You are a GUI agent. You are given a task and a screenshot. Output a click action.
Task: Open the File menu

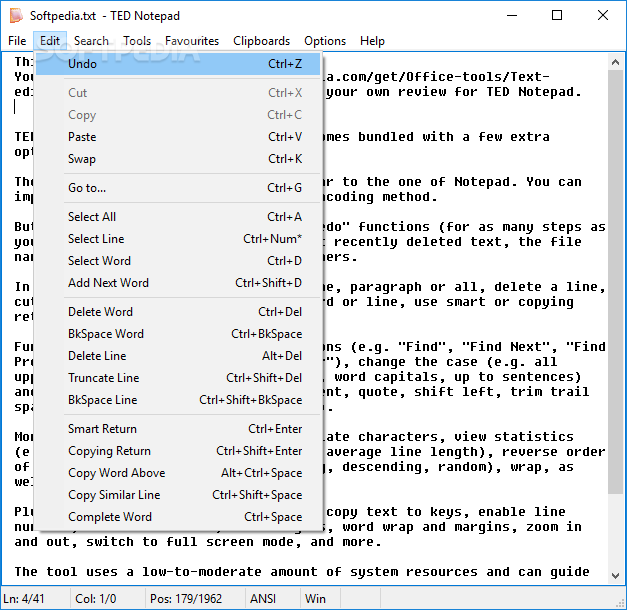pyautogui.click(x=17, y=41)
